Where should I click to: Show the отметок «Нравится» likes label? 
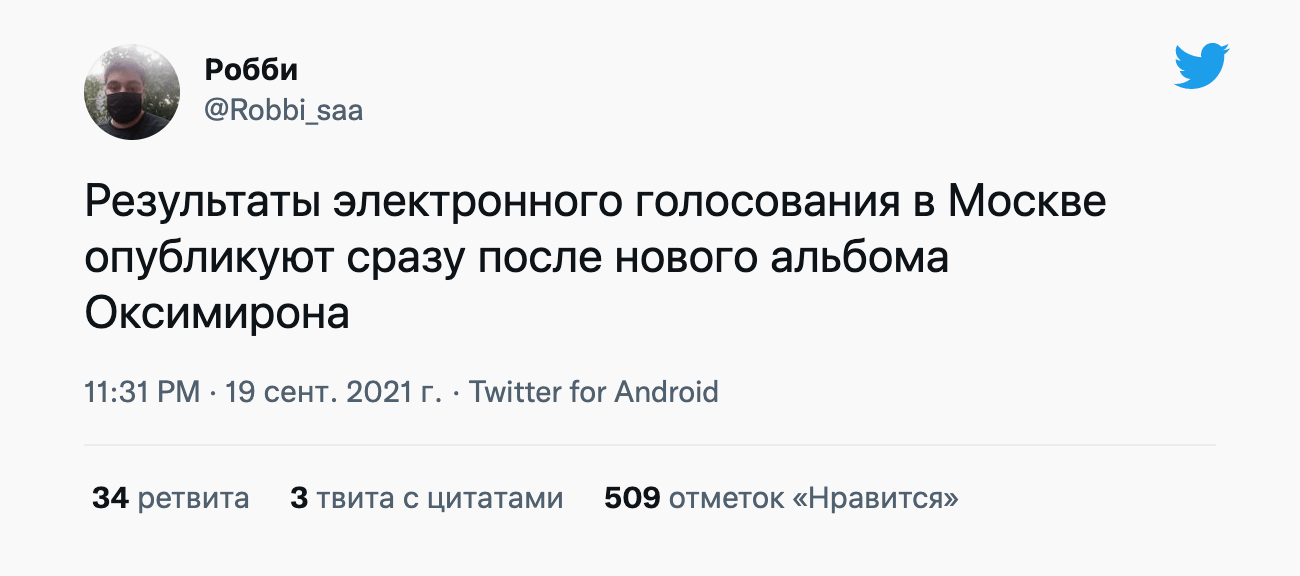[813, 498]
